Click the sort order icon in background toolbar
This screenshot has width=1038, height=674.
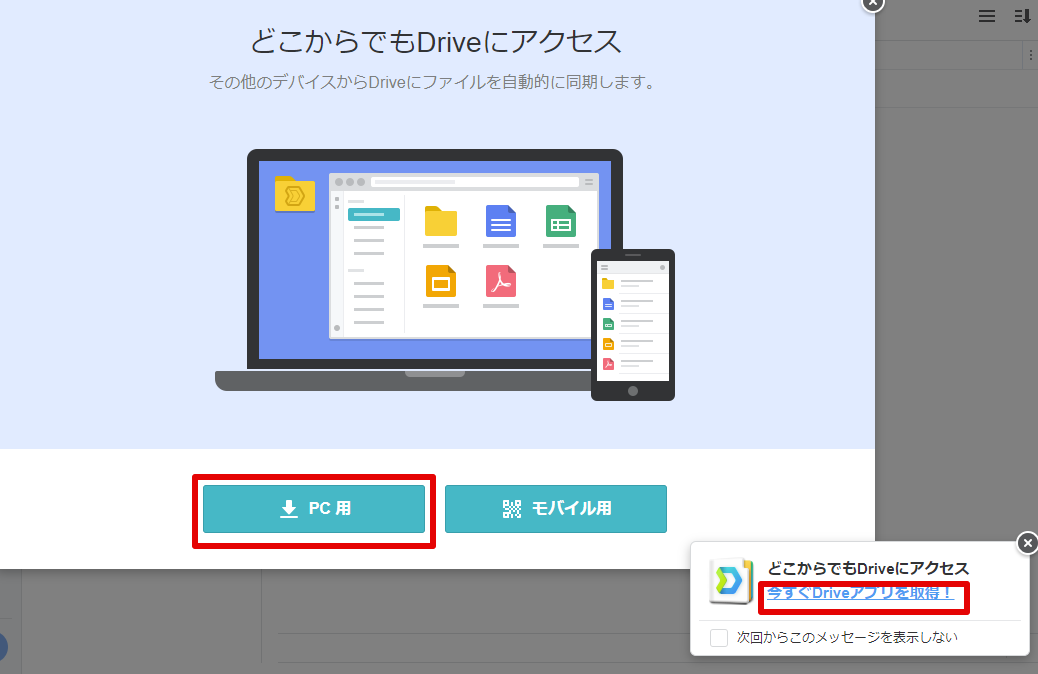point(1022,17)
